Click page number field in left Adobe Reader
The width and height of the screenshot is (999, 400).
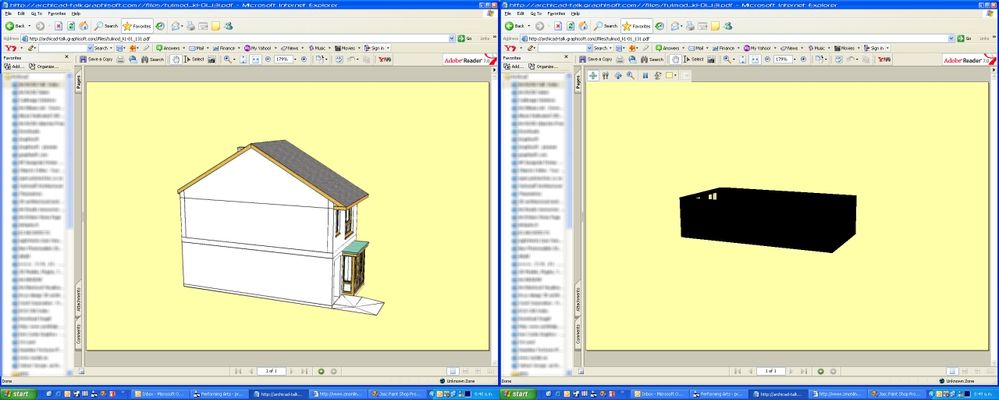(271, 371)
